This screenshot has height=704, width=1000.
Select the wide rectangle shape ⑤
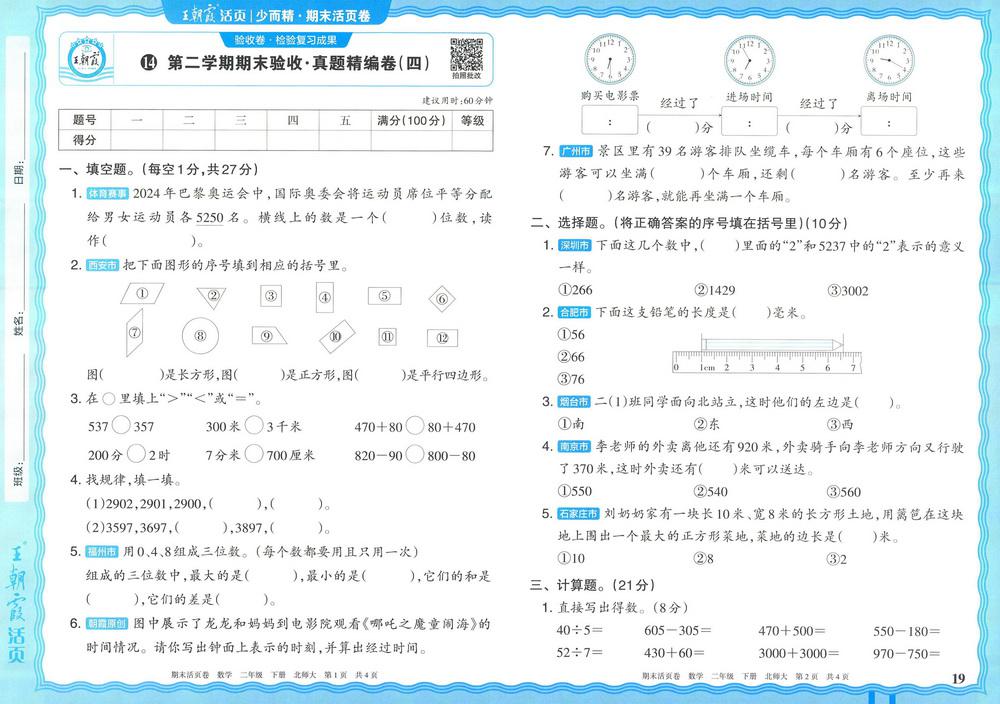pyautogui.click(x=385, y=295)
